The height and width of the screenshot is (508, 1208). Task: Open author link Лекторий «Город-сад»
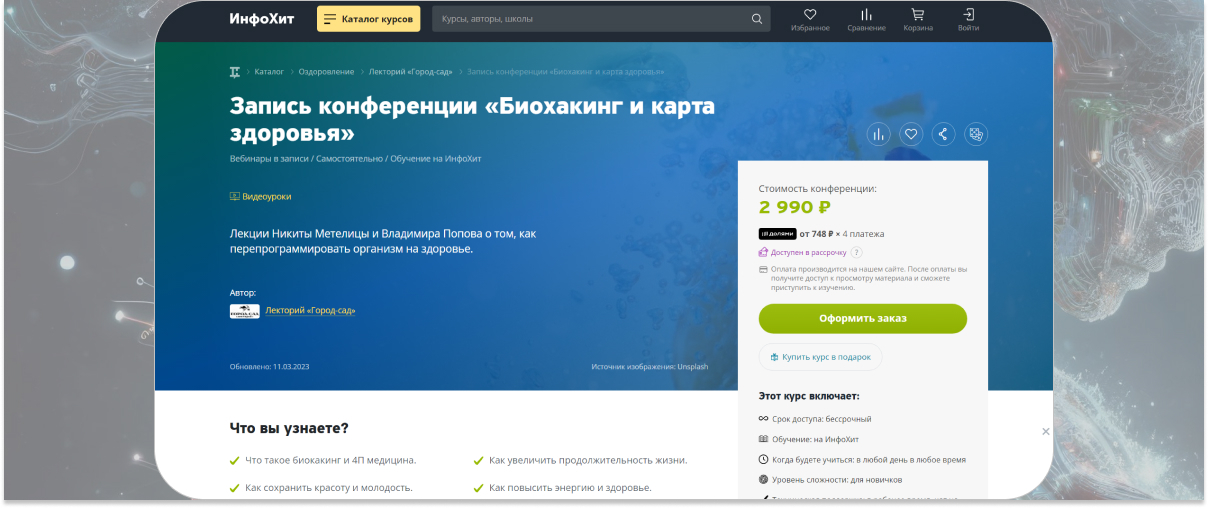(x=310, y=311)
